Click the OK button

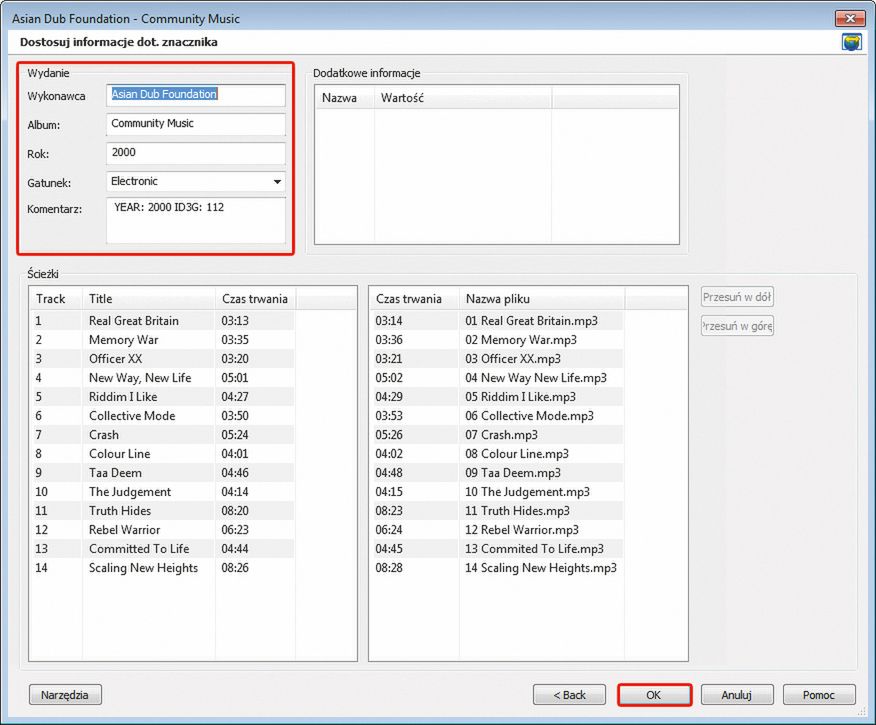pos(654,695)
